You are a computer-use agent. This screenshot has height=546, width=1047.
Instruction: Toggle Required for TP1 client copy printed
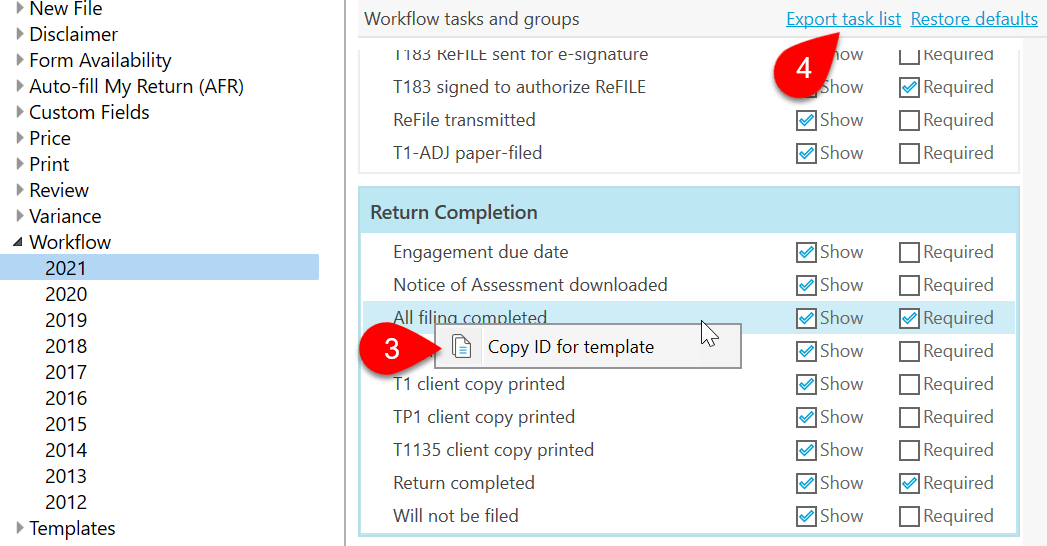[x=909, y=417]
